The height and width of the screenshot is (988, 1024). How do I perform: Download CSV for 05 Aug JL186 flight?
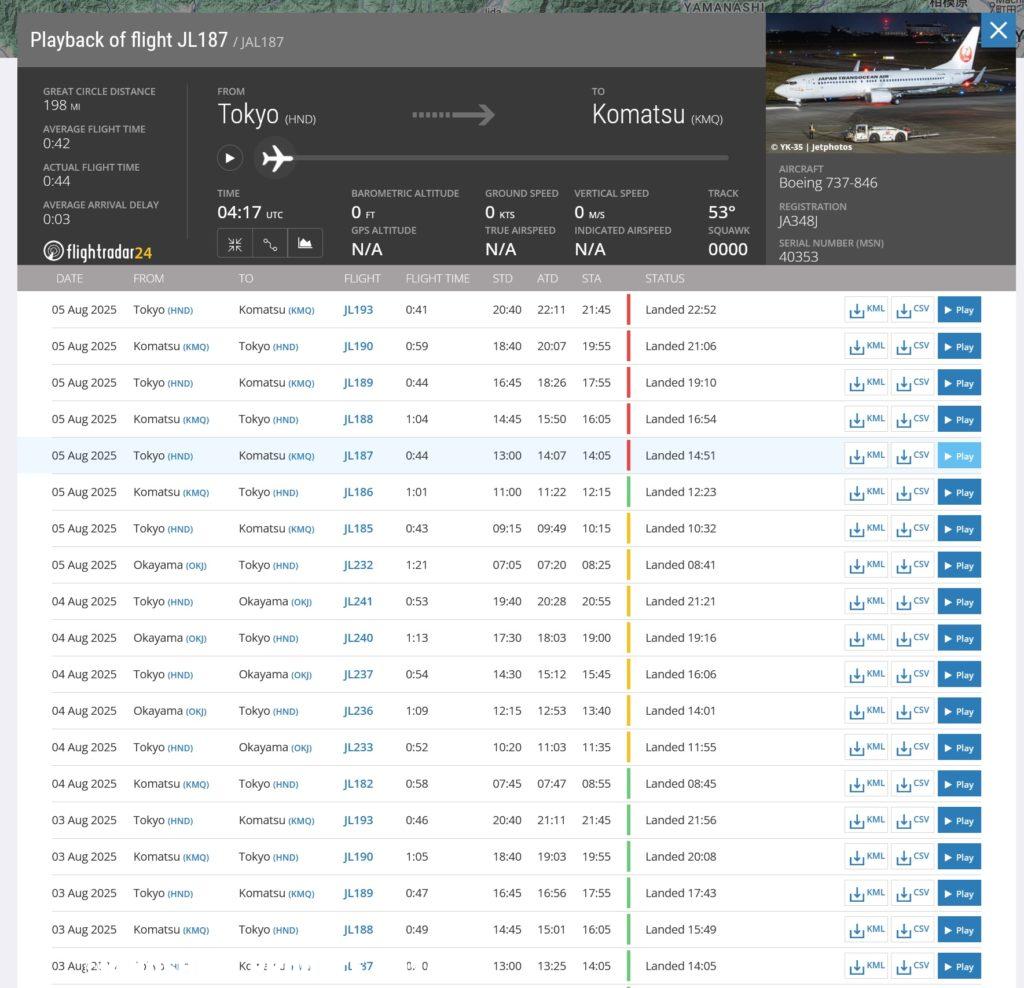point(912,492)
